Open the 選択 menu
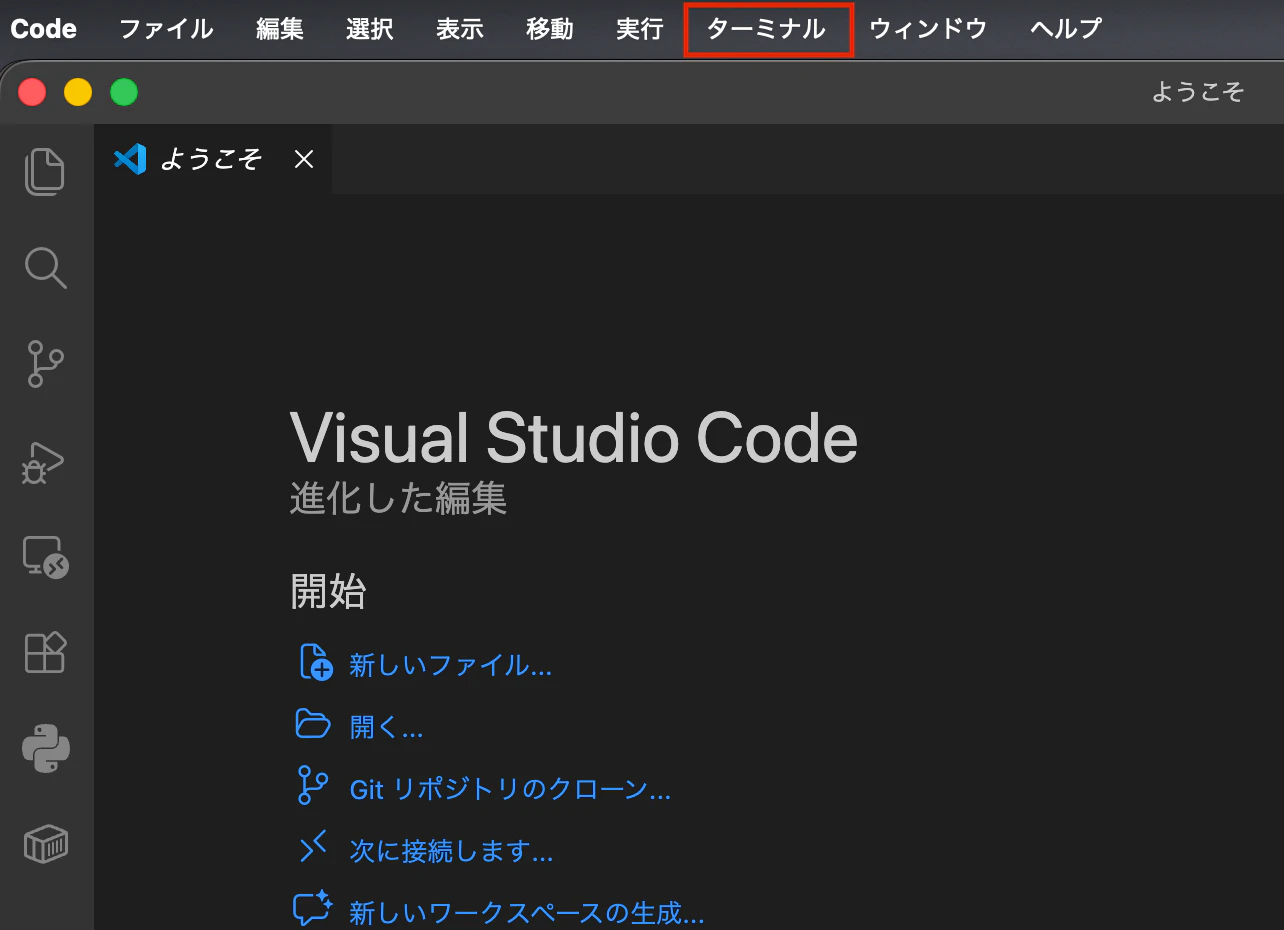This screenshot has height=930, width=1284. click(x=370, y=29)
